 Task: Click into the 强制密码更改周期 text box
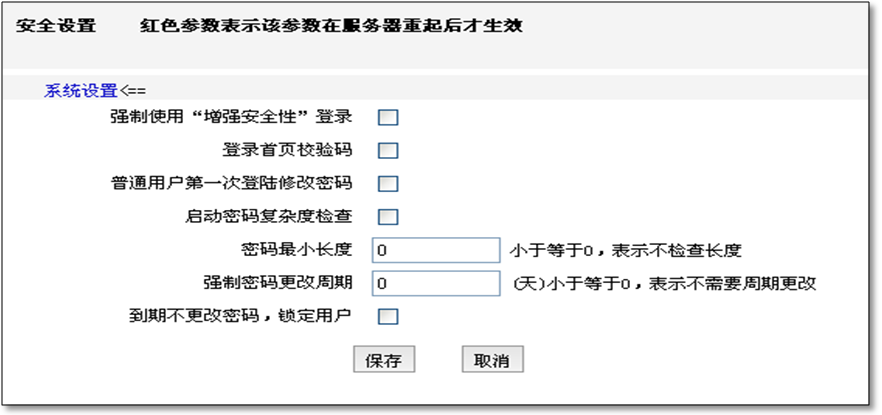435,283
